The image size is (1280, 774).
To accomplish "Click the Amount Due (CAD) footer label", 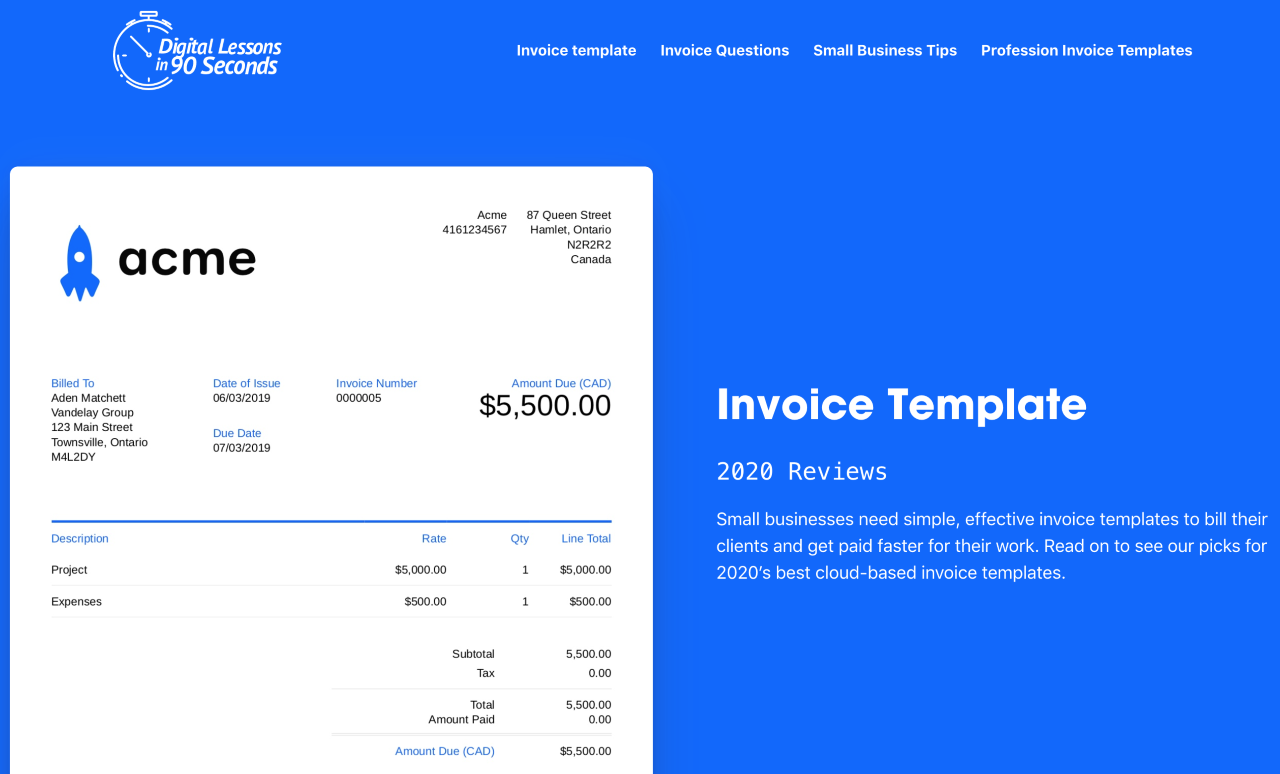I will coord(445,751).
